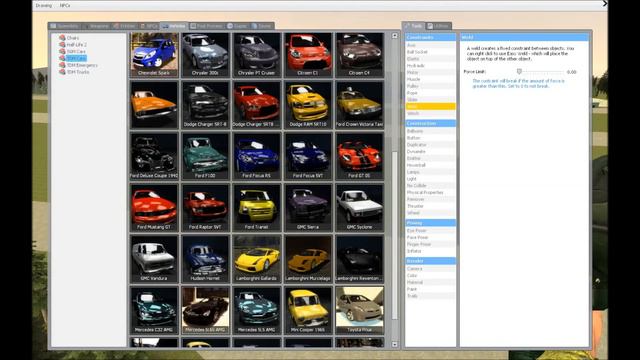This screenshot has width=640, height=360.
Task: Choose the Hydraulic tool
Action: tap(430, 66)
